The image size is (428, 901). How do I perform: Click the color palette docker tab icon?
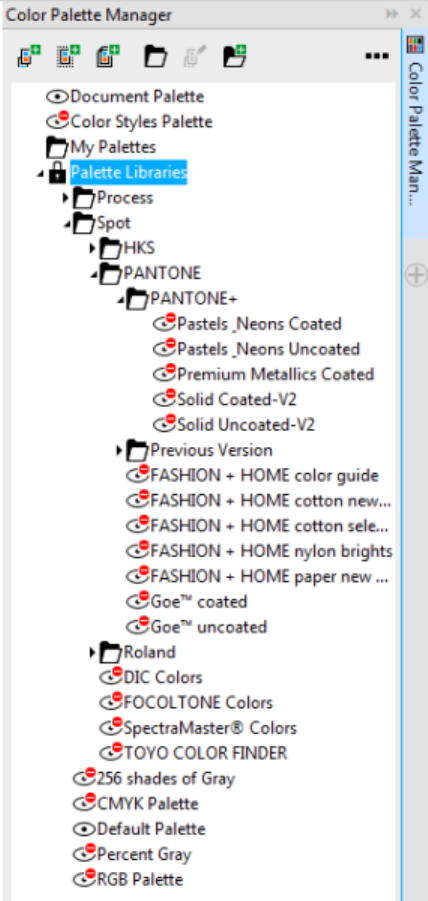(x=414, y=45)
